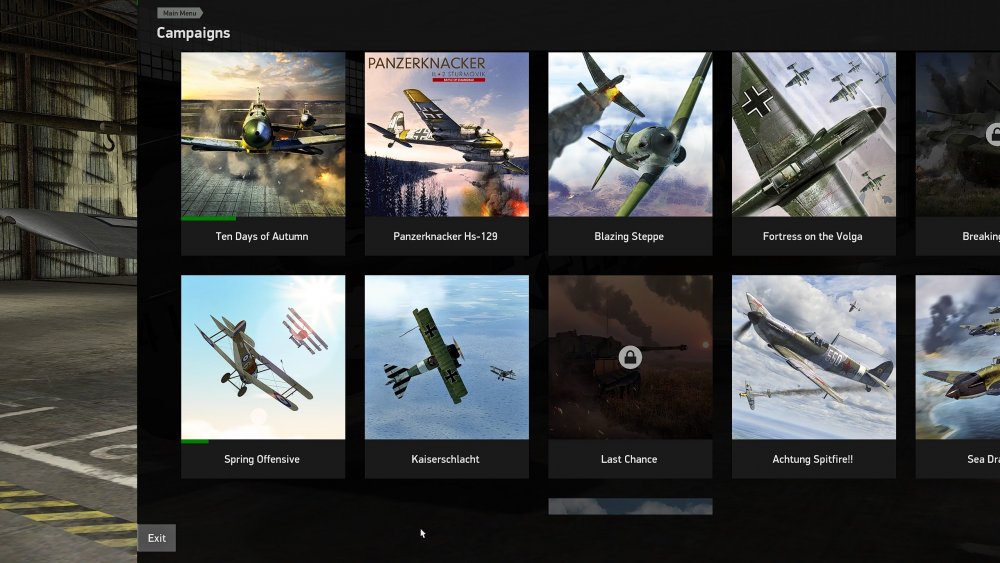Select partially visible campaign below Last Chance
Screen dimensions: 1000x563
(630, 506)
